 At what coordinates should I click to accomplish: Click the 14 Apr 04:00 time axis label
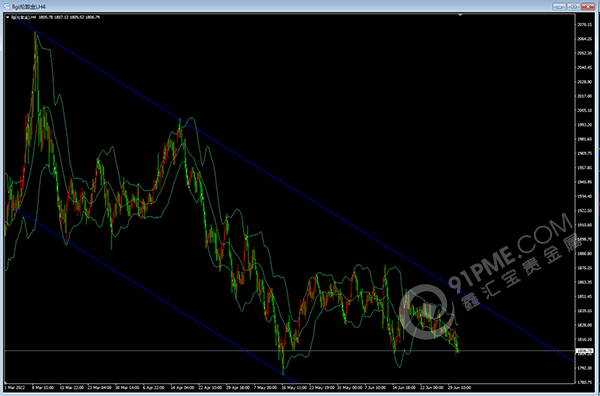click(x=181, y=388)
